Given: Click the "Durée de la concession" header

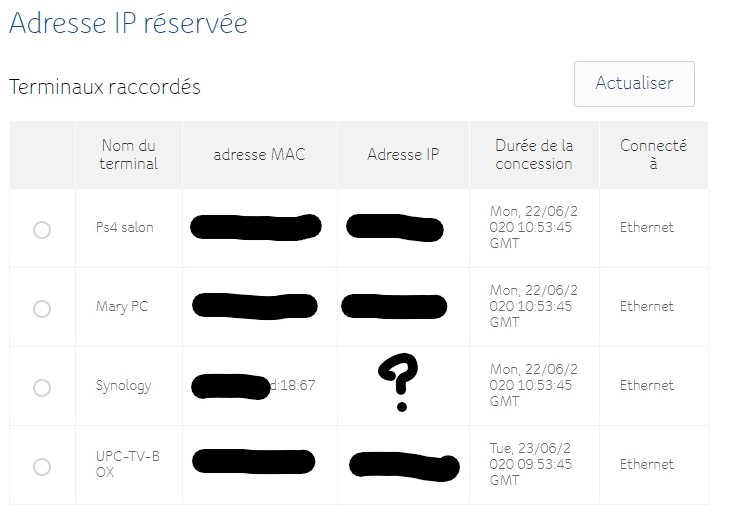Looking at the screenshot, I should point(534,154).
